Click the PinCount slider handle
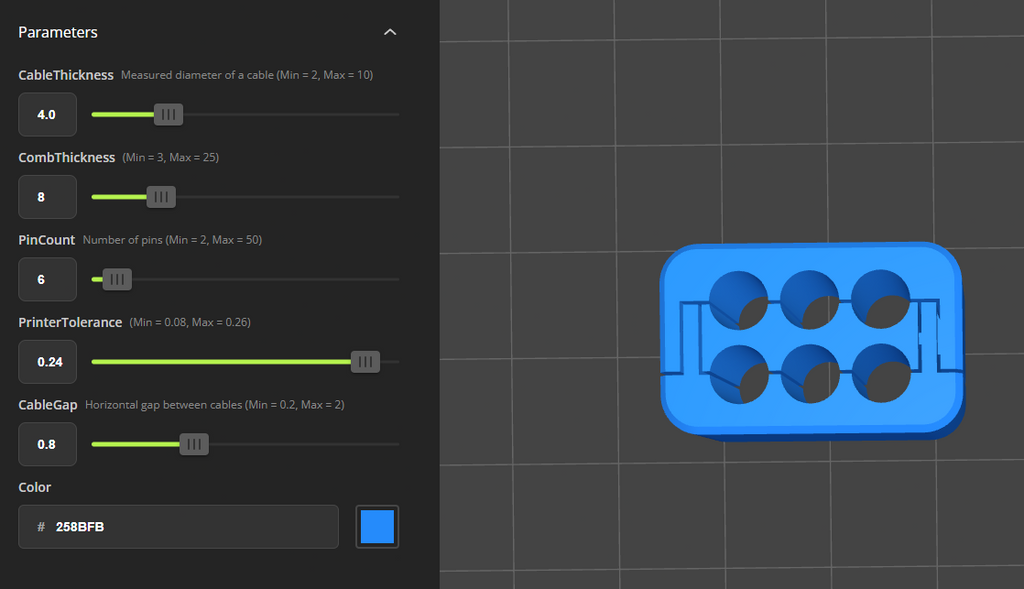The width and height of the screenshot is (1024, 589). 117,279
